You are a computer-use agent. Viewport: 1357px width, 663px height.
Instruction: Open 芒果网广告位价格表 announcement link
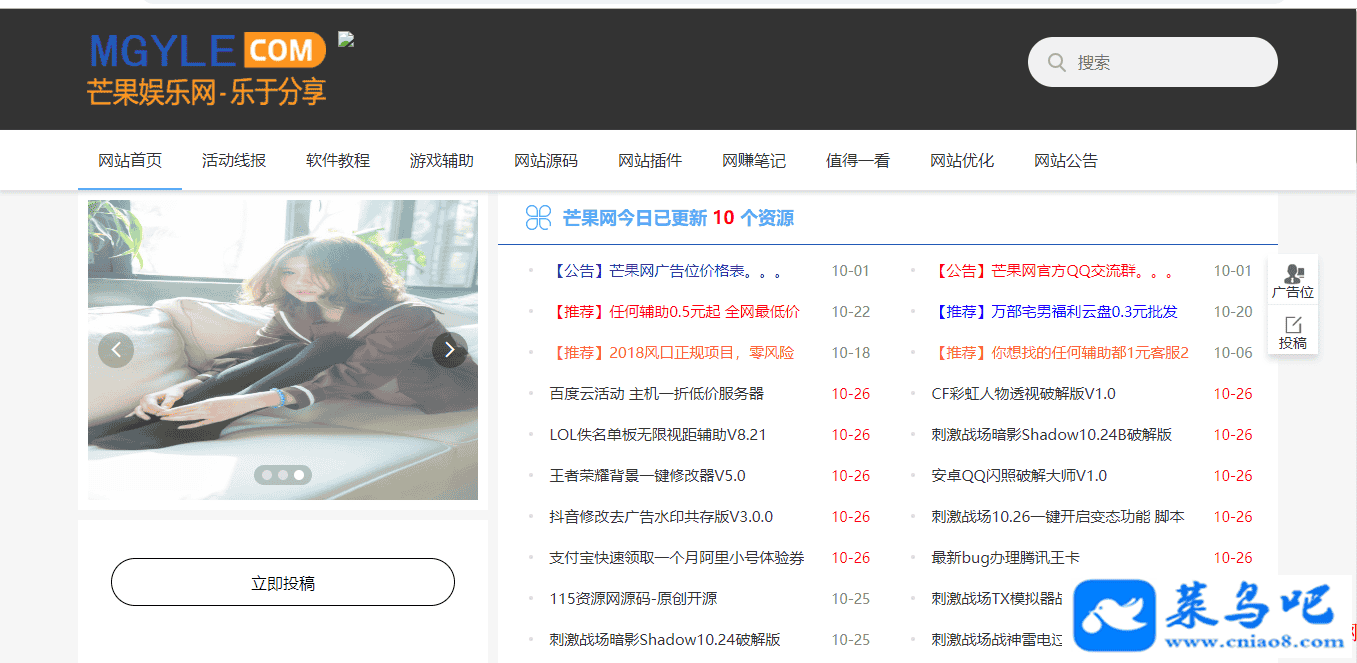[x=665, y=271]
